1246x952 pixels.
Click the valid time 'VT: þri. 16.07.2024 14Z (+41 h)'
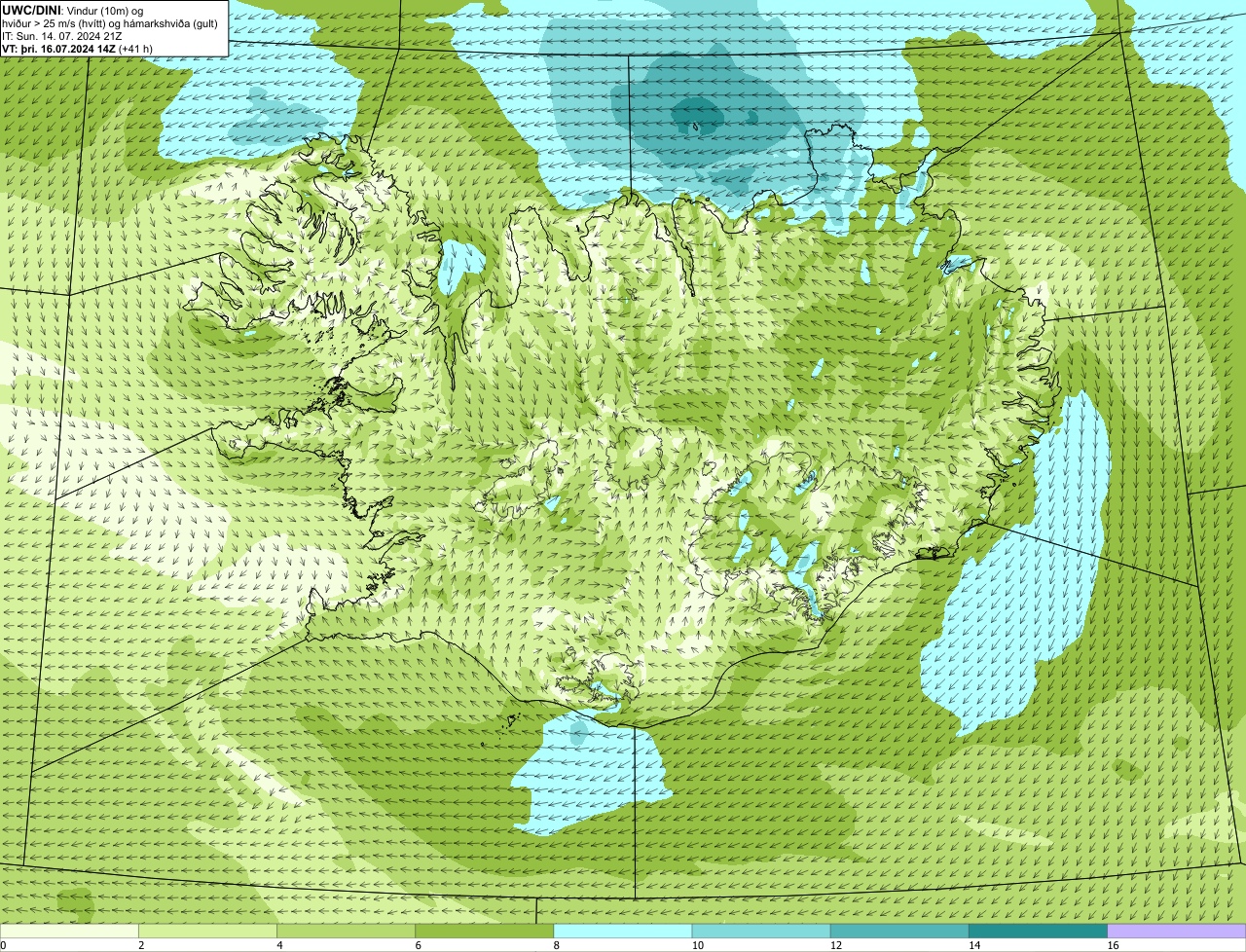pyautogui.click(x=77, y=48)
